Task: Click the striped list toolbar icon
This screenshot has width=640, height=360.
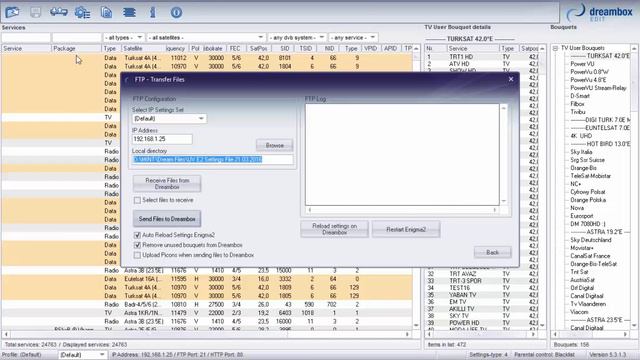Action: pos(129,13)
